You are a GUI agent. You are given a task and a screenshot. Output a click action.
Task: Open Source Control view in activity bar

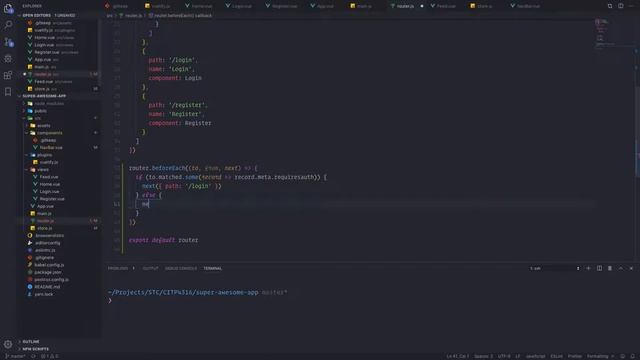(x=8, y=42)
